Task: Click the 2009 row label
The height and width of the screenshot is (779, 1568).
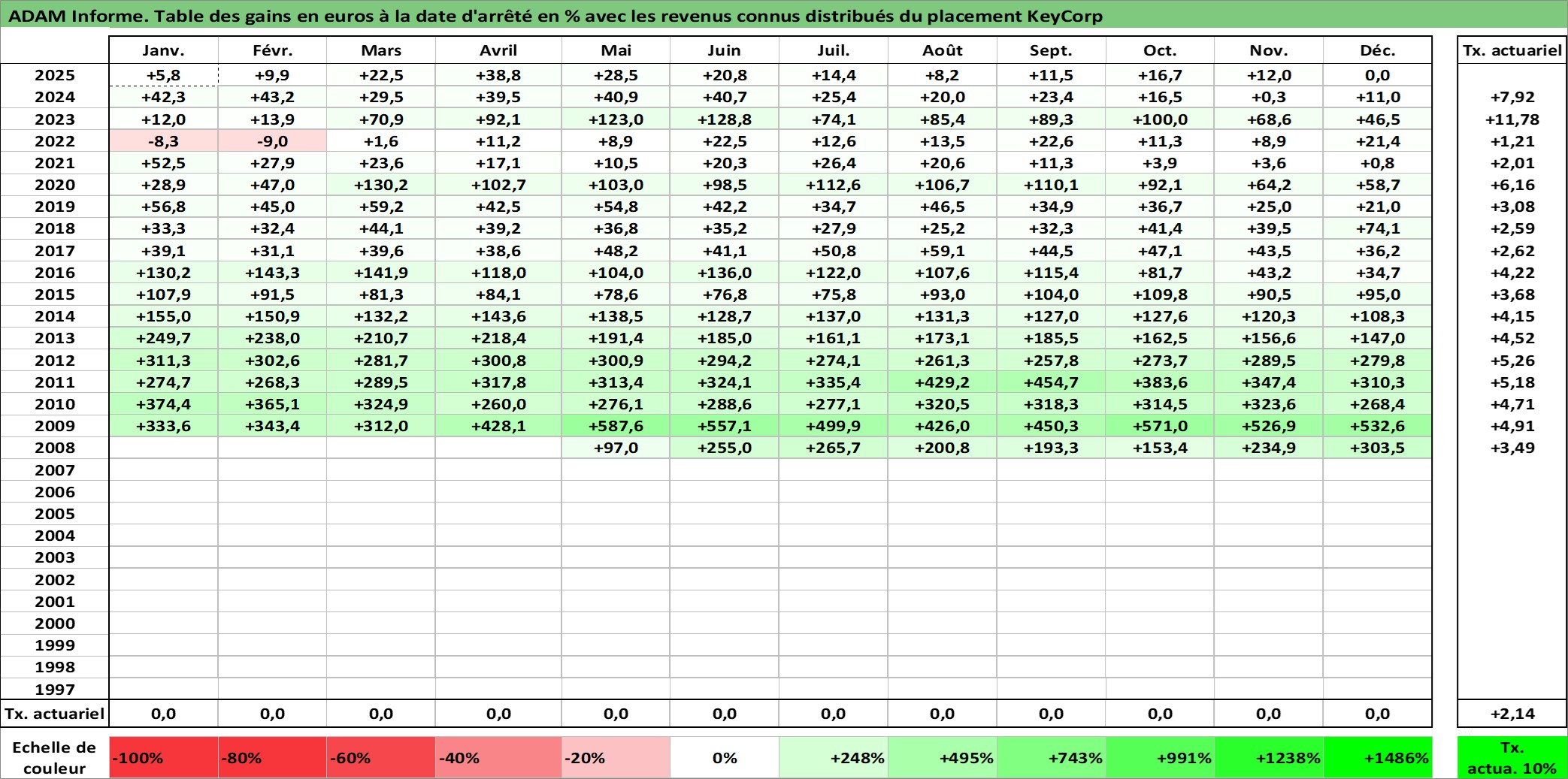Action: click(x=55, y=426)
